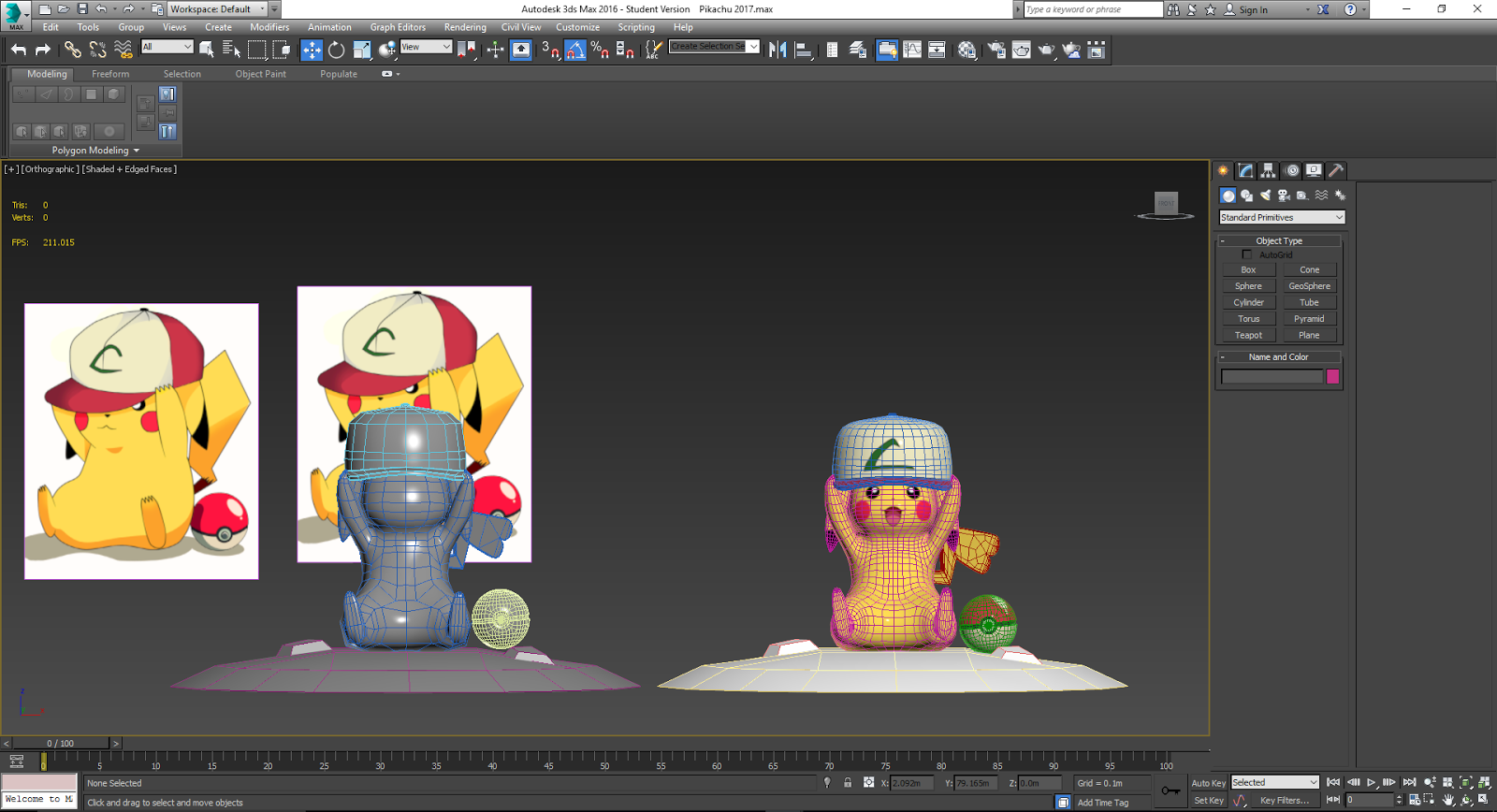Open the Selected key filter dropdown
Image resolution: width=1497 pixels, height=812 pixels.
coord(1274,782)
